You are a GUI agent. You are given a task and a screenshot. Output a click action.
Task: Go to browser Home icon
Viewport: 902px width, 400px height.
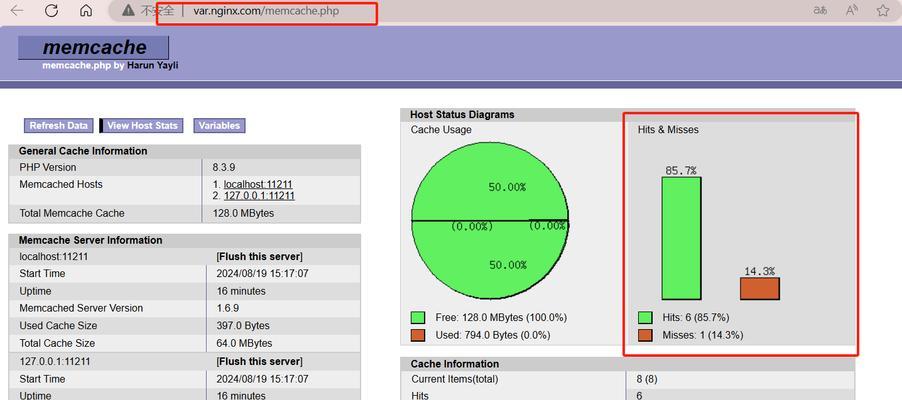pyautogui.click(x=86, y=10)
